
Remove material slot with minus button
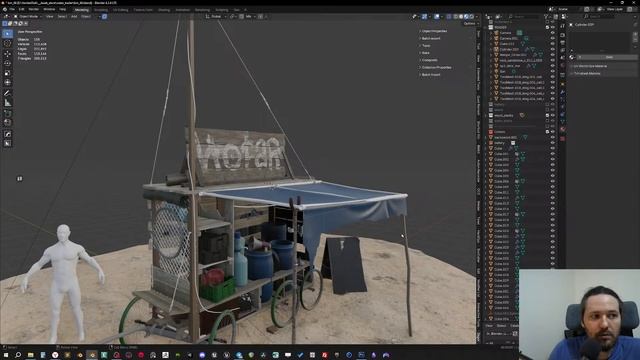point(636,40)
